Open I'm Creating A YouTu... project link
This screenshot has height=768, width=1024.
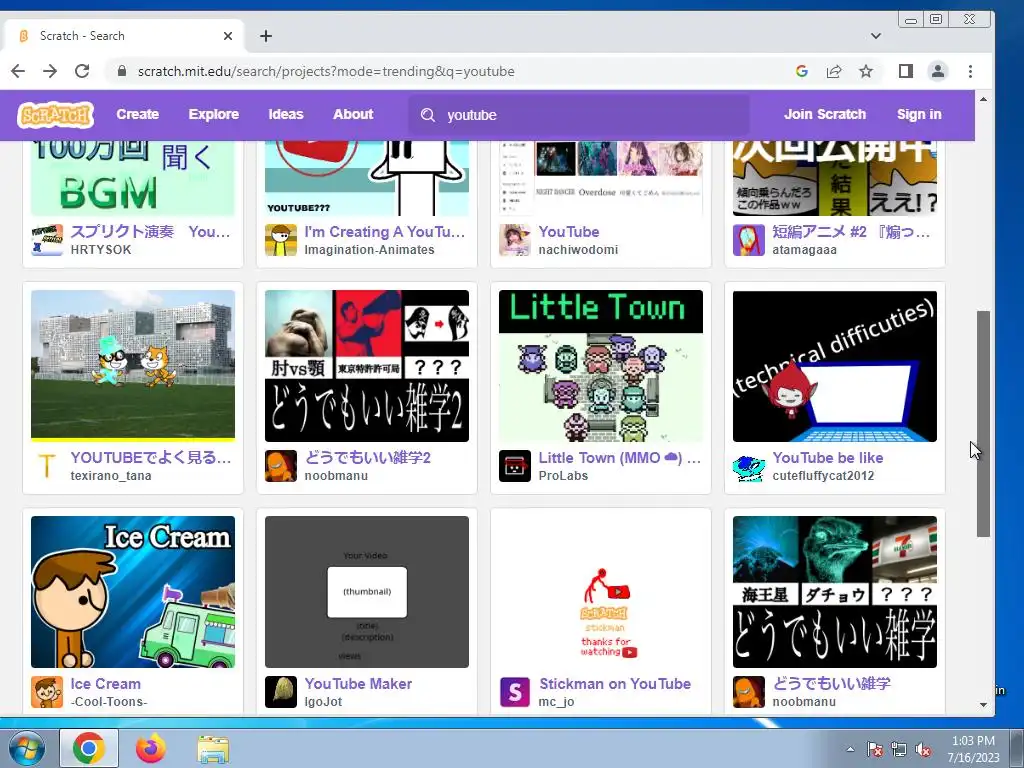tap(385, 232)
